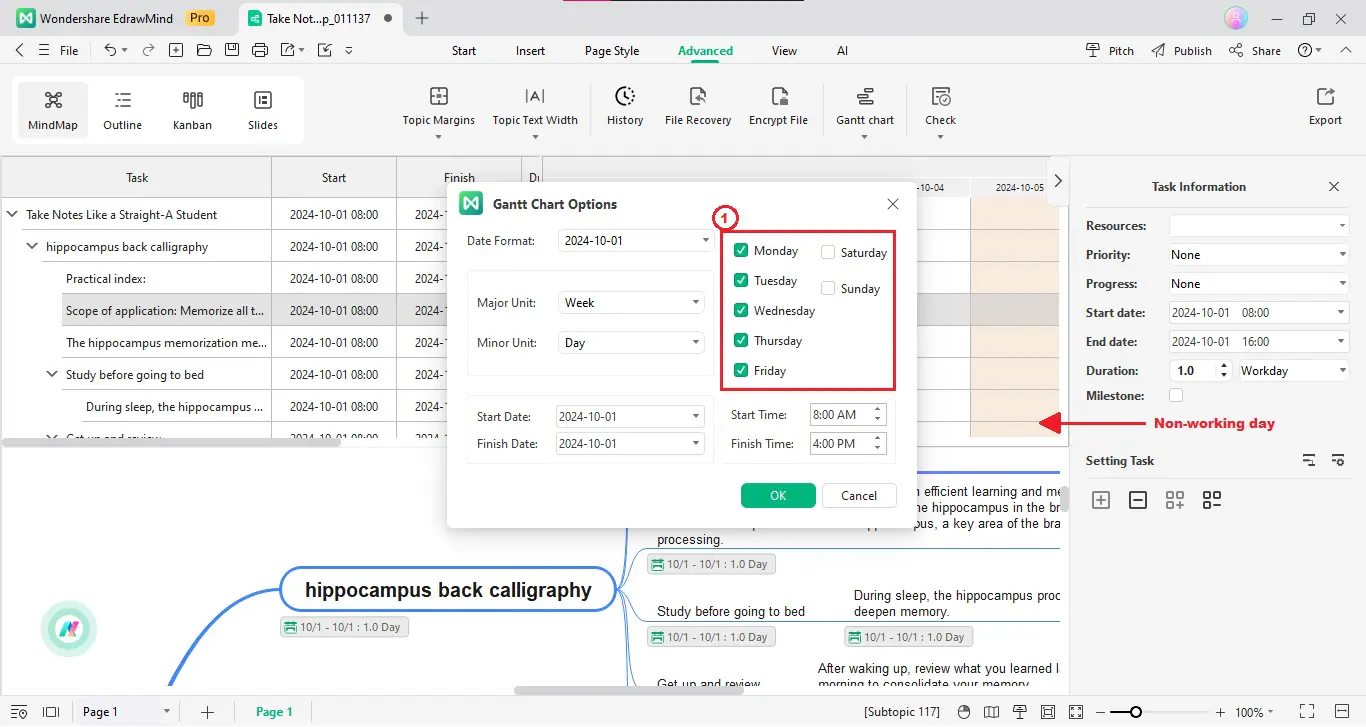Open the Workday duration unit dropdown

[1294, 370]
